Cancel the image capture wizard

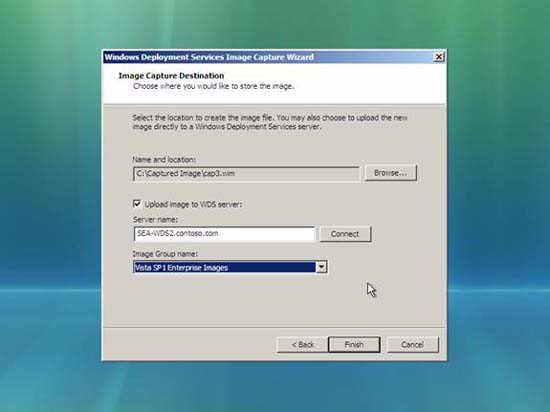[x=412, y=345]
